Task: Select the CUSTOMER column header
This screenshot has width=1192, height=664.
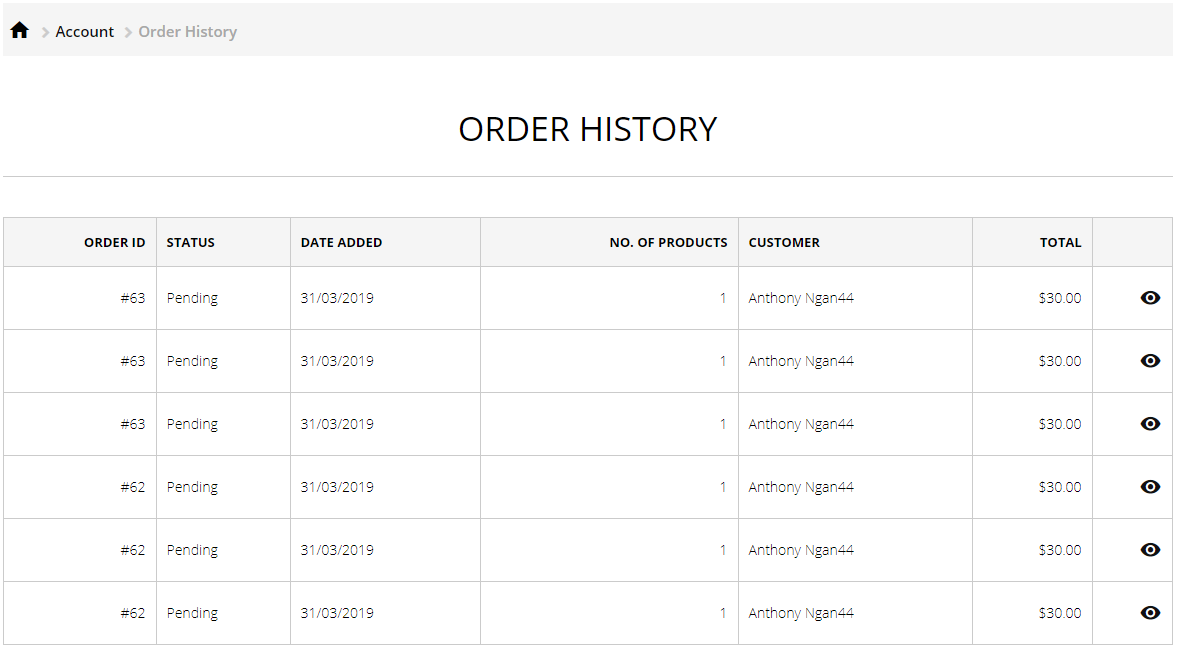Action: click(784, 243)
